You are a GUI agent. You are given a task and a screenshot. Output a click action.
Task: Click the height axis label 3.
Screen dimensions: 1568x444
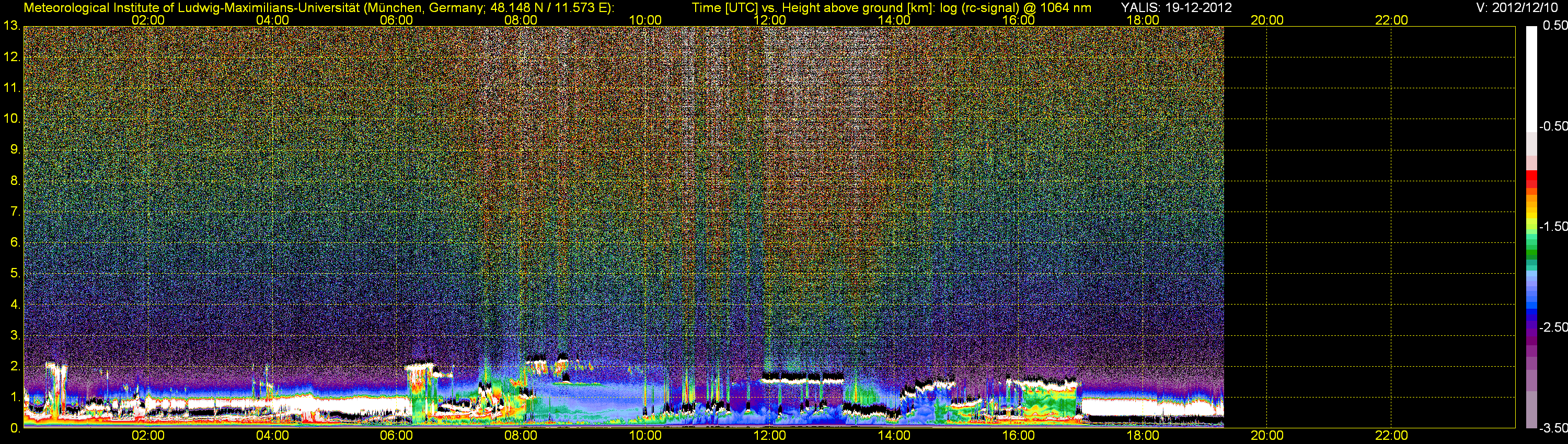click(15, 335)
